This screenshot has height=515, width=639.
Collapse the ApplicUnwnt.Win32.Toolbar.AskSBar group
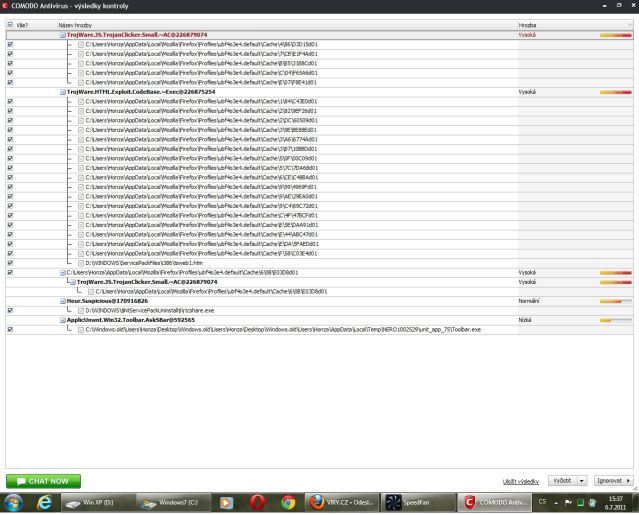63,321
